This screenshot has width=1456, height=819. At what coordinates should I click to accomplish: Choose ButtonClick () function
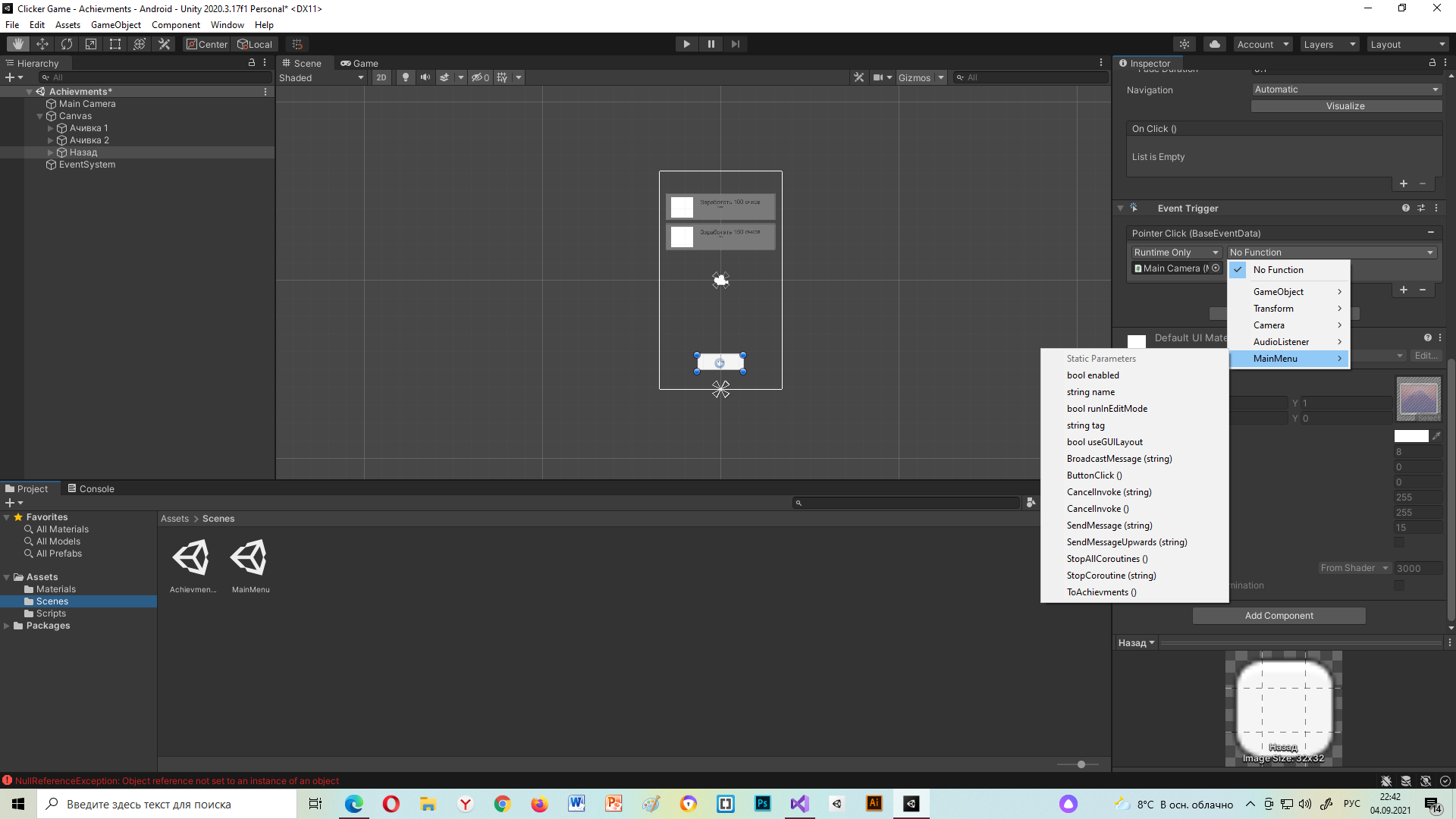1094,475
